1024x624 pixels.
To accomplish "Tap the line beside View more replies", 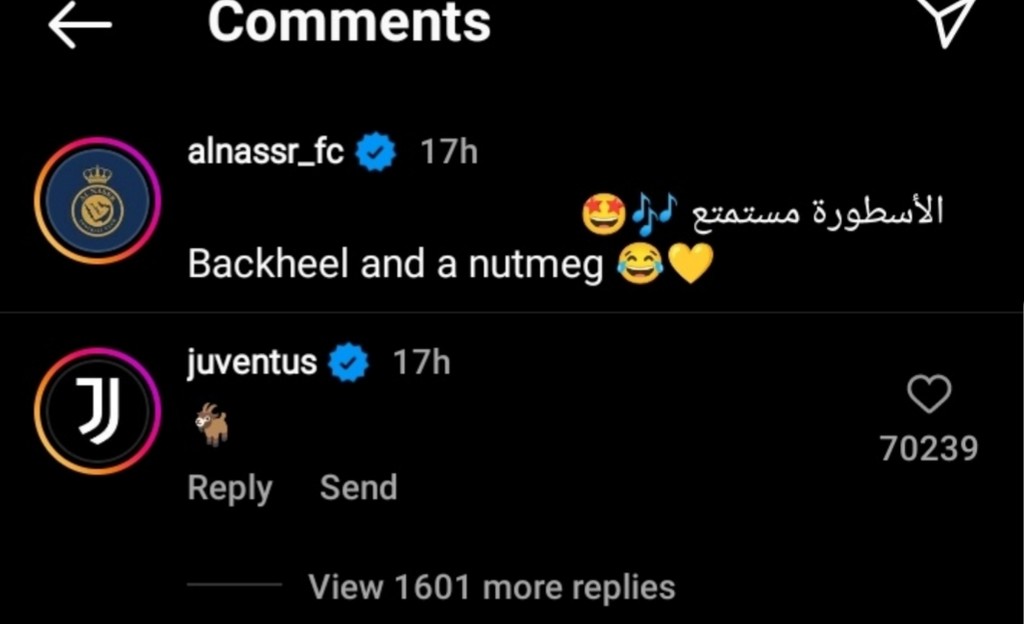I will point(234,585).
